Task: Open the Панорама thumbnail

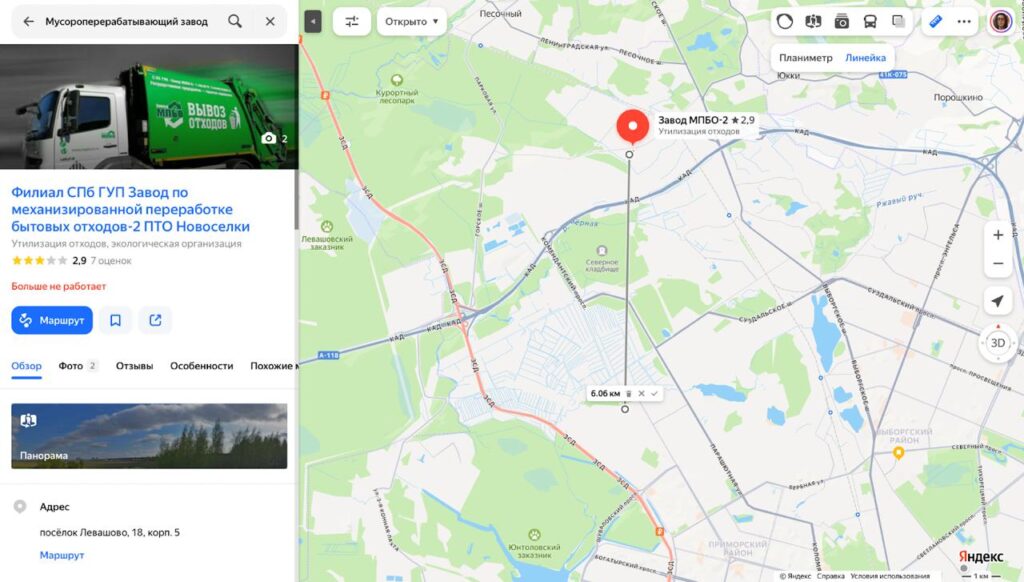Action: (x=149, y=436)
